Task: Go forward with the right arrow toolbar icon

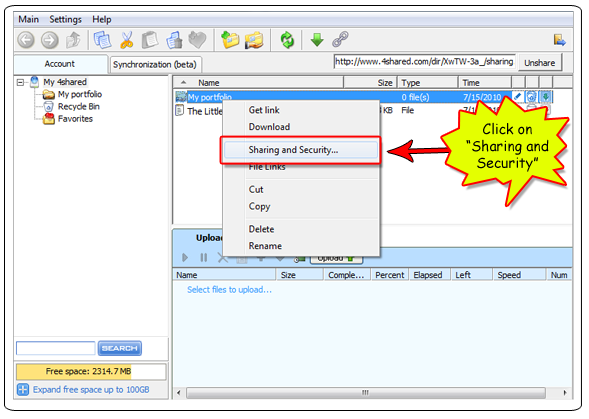Action: tap(50, 40)
